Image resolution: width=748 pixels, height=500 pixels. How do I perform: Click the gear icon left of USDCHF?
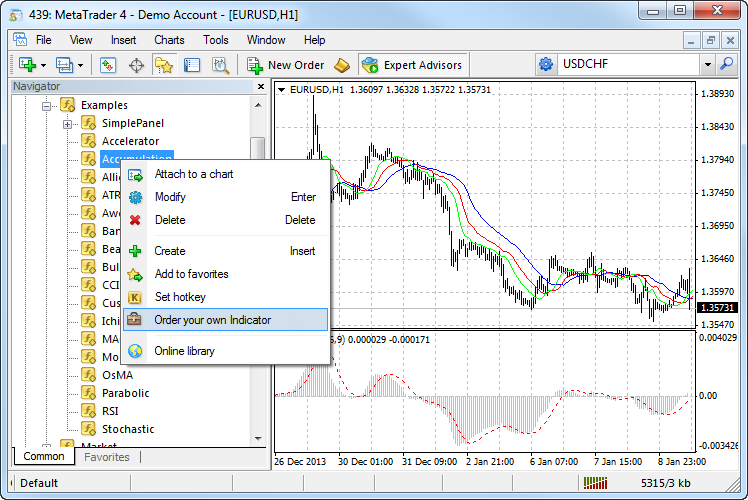546,64
